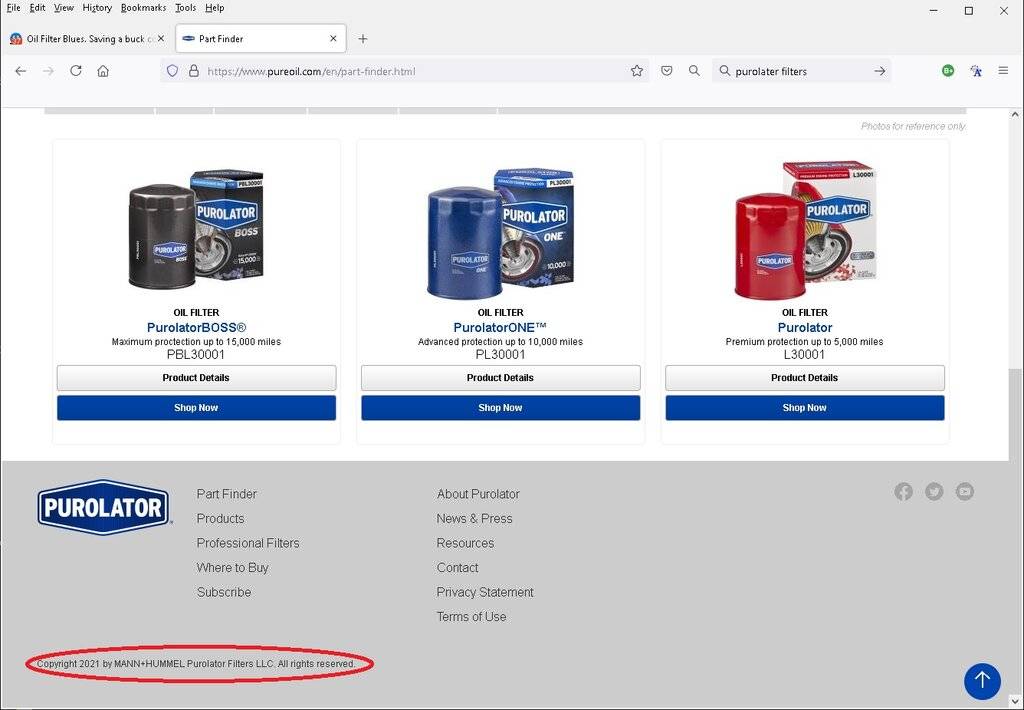View Product Details for PurolatorBOSS PBL30001
The height and width of the screenshot is (710, 1024).
196,378
